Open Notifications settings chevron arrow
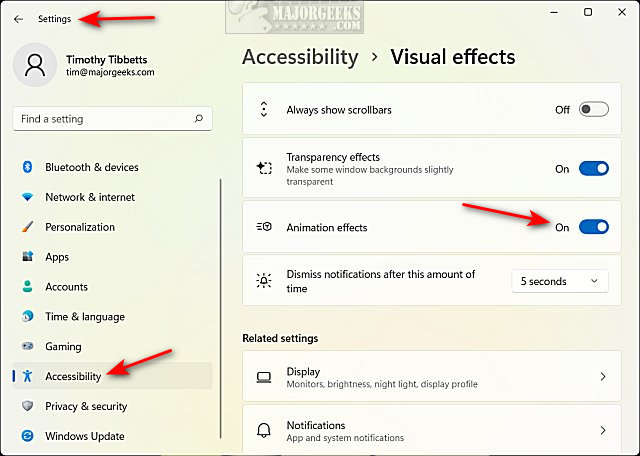 point(602,430)
